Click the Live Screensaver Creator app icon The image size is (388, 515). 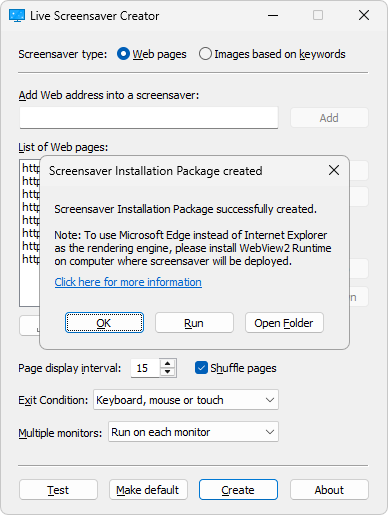pos(17,15)
